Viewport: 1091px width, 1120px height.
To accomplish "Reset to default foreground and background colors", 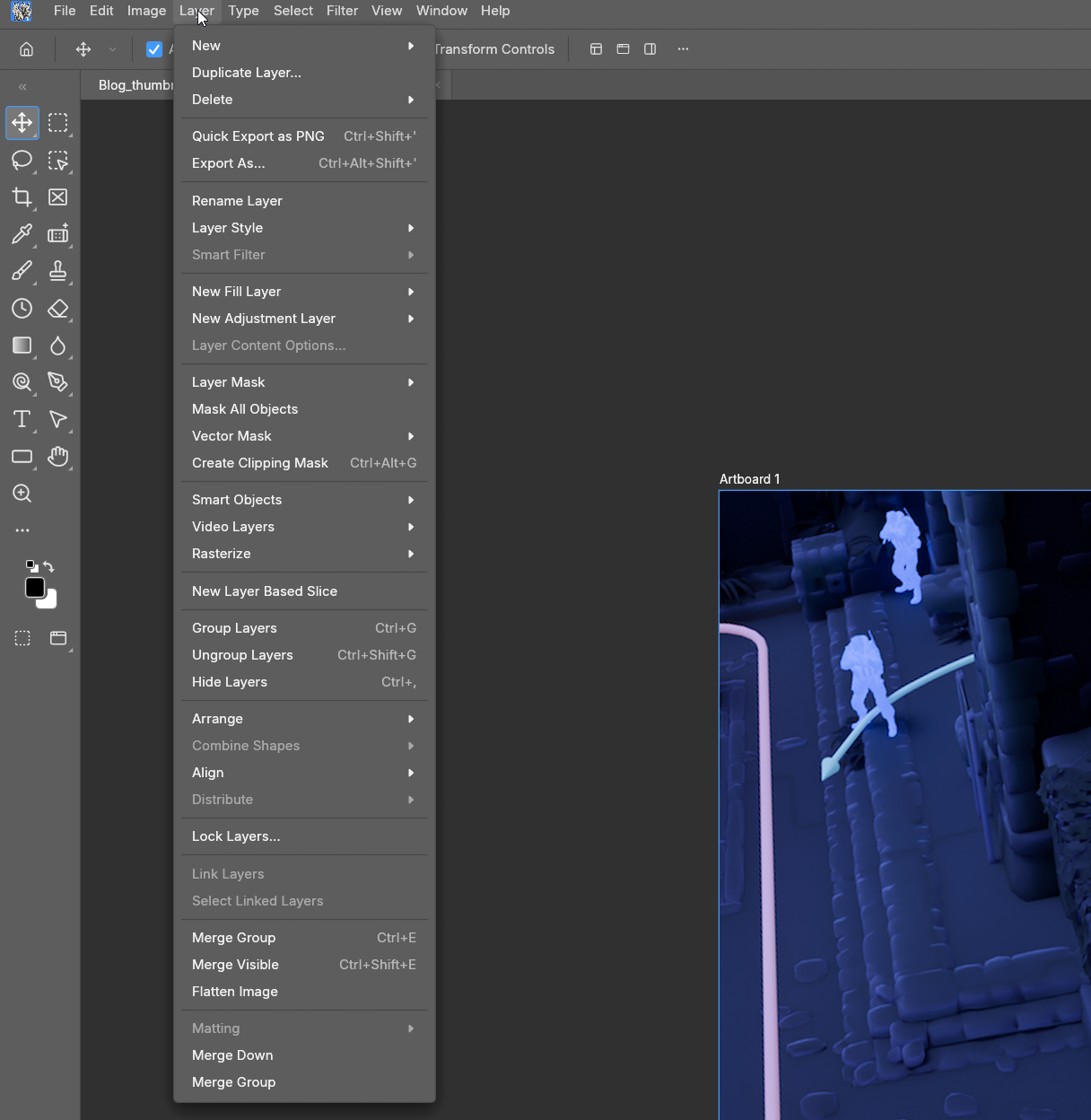I will (32, 565).
